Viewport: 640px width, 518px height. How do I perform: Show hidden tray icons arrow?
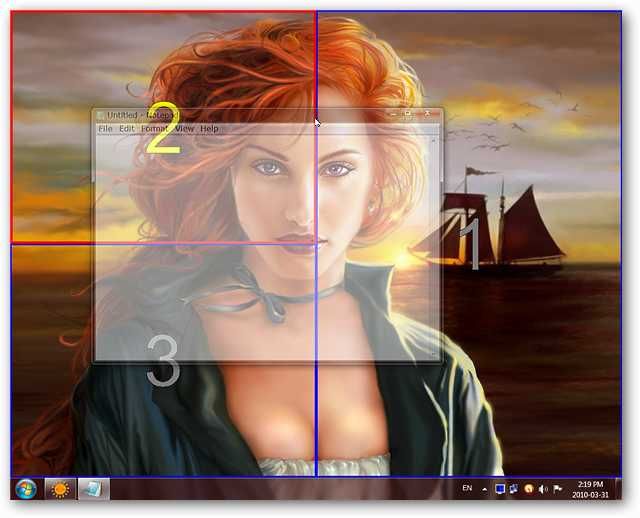[x=484, y=489]
